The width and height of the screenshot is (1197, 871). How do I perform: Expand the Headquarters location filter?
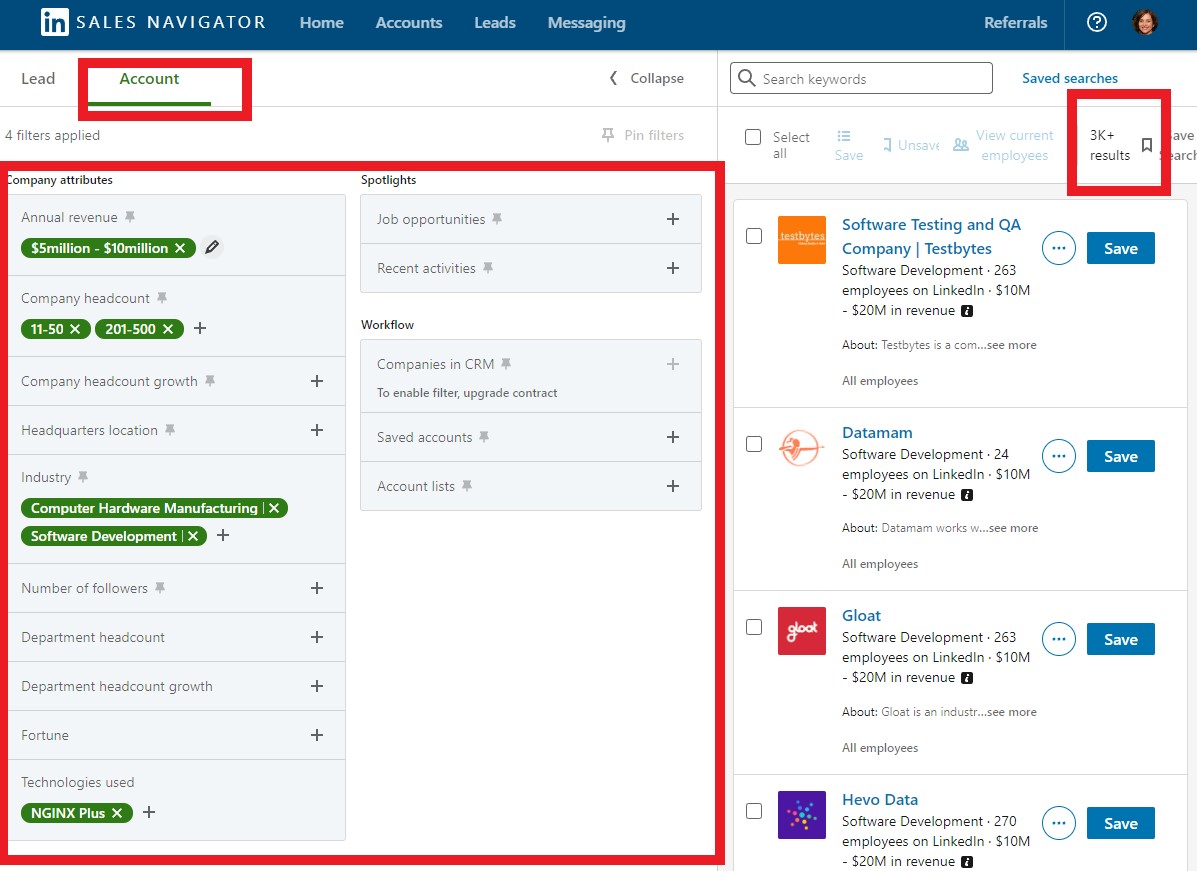(x=317, y=430)
